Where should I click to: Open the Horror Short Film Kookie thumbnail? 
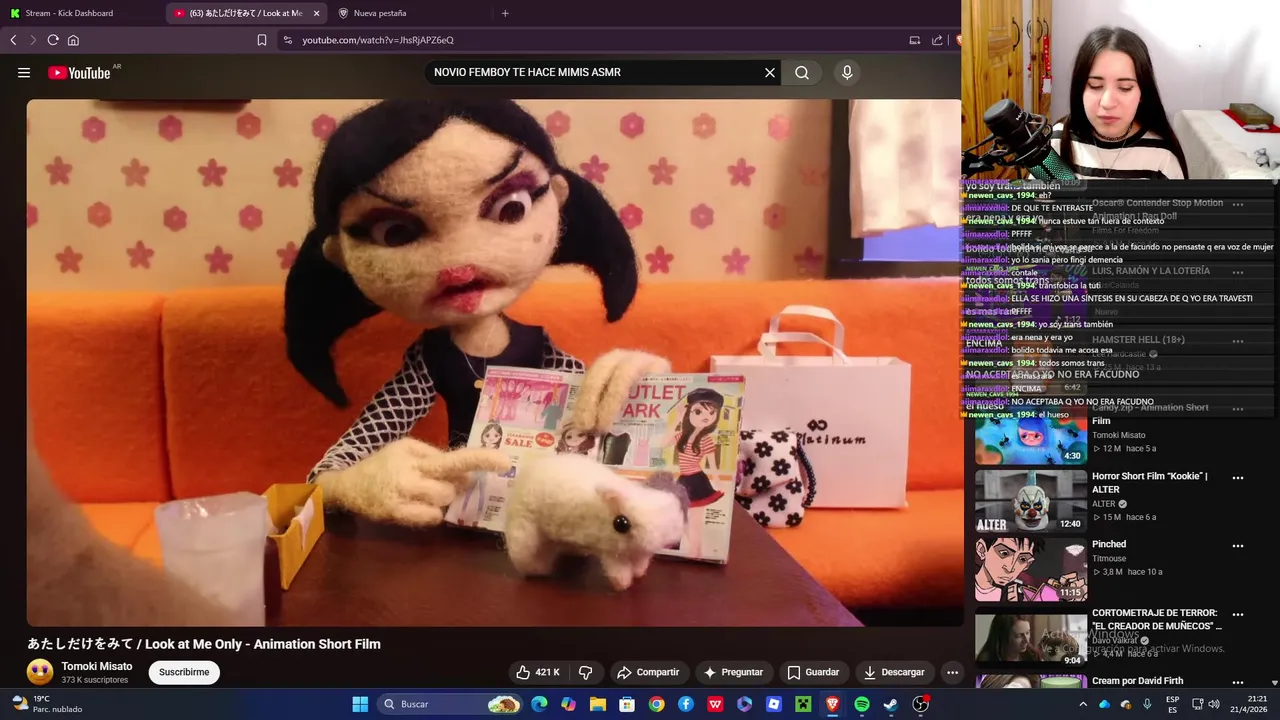tap(1031, 501)
